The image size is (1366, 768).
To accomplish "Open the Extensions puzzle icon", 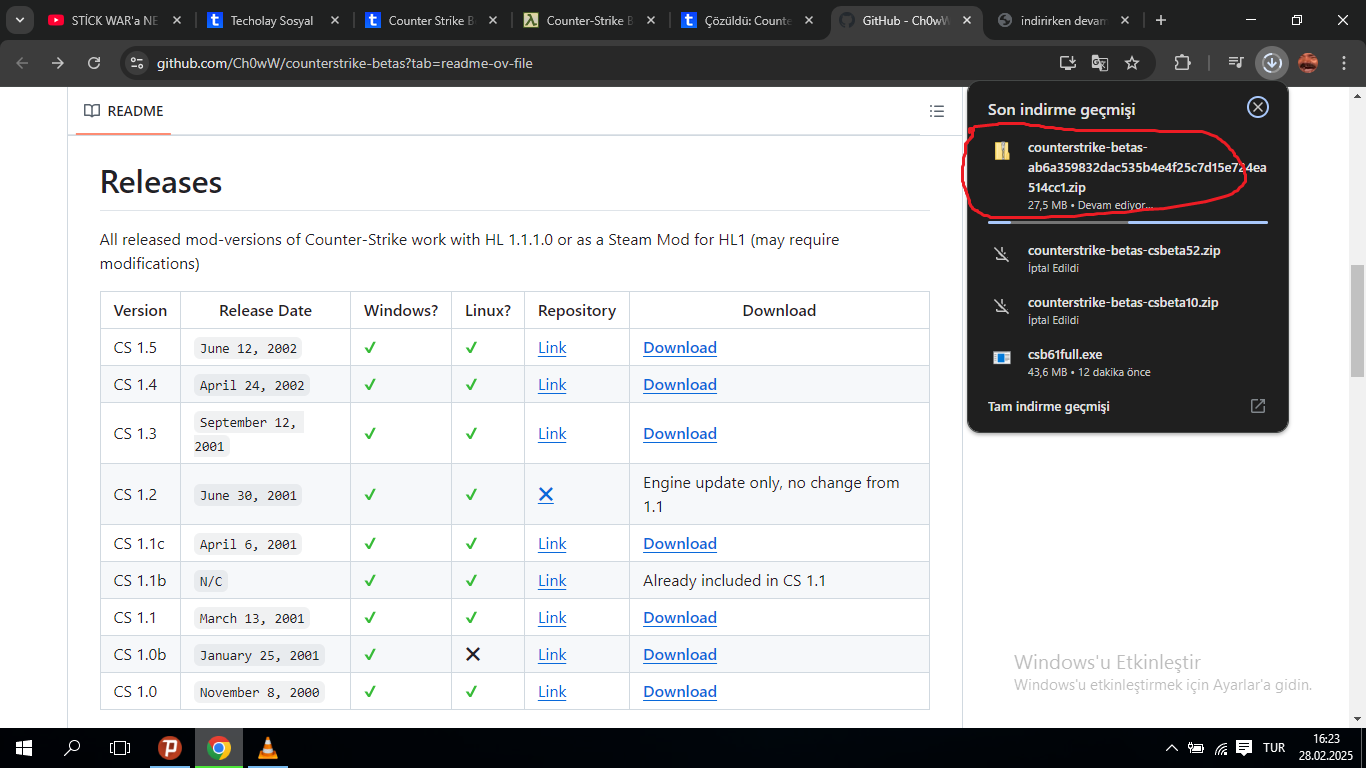I will click(1182, 63).
